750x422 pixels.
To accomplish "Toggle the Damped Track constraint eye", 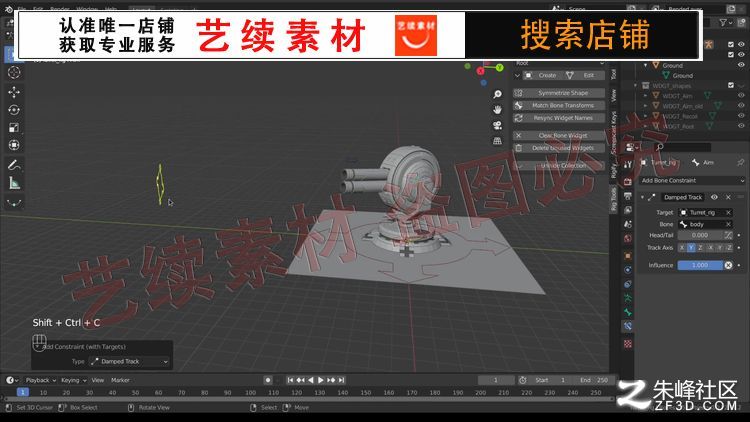I will [x=714, y=197].
